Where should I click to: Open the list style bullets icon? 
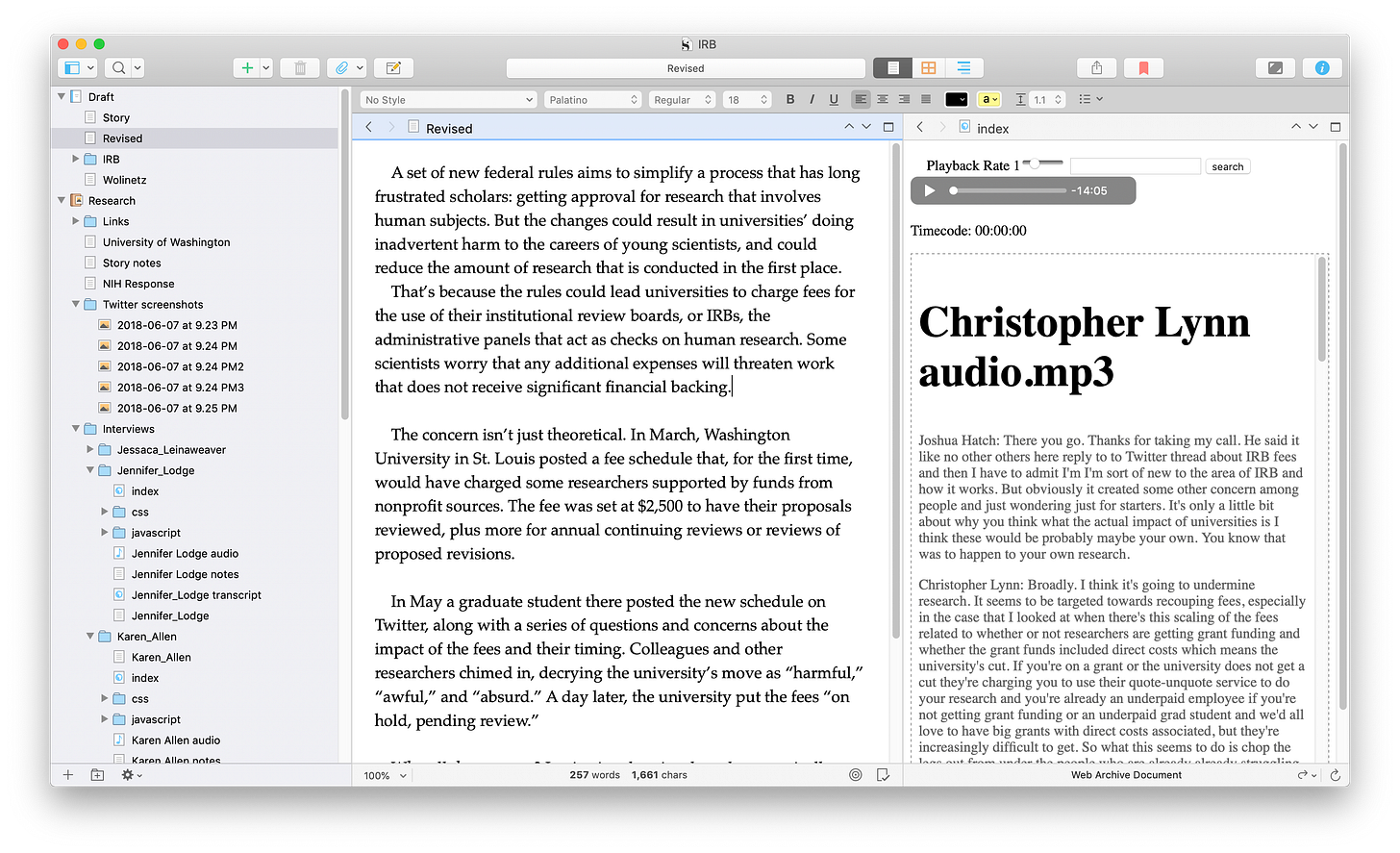(x=1090, y=99)
